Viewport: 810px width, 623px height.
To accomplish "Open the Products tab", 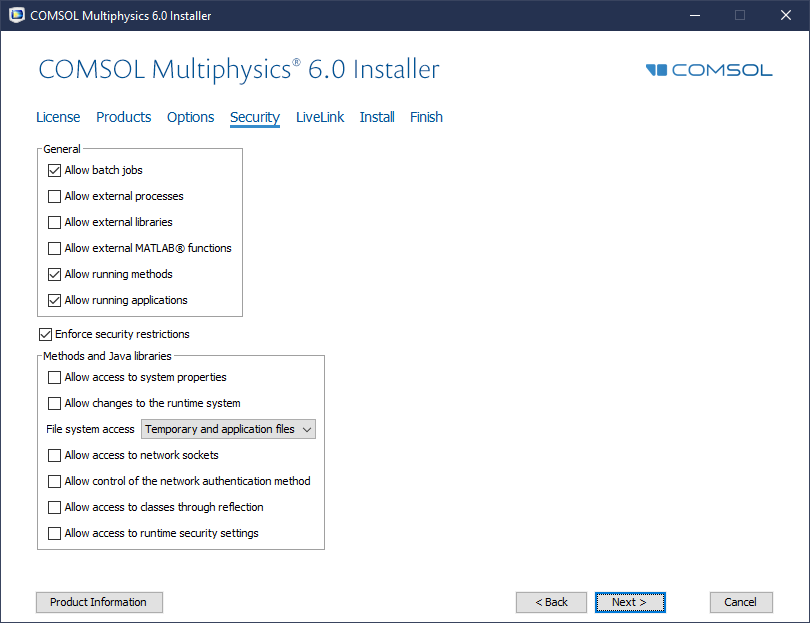I will pos(123,117).
